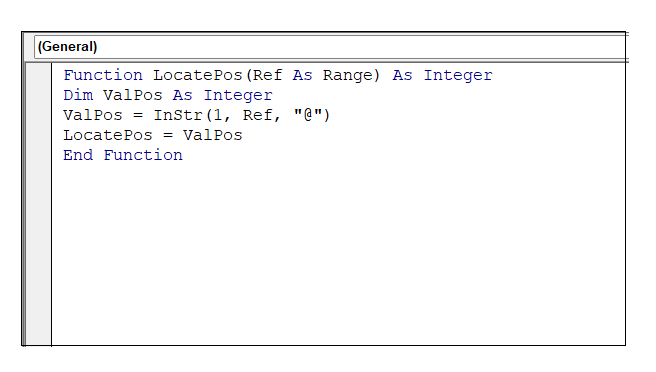Toggle breakpoint in margin beside InStr line
Viewport: 656px width, 372px height.
point(38,115)
